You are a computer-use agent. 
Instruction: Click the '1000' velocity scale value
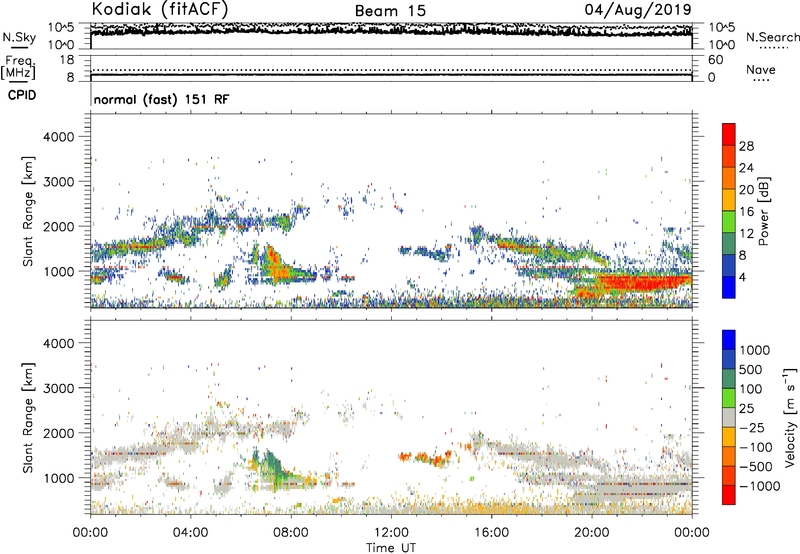click(x=755, y=350)
